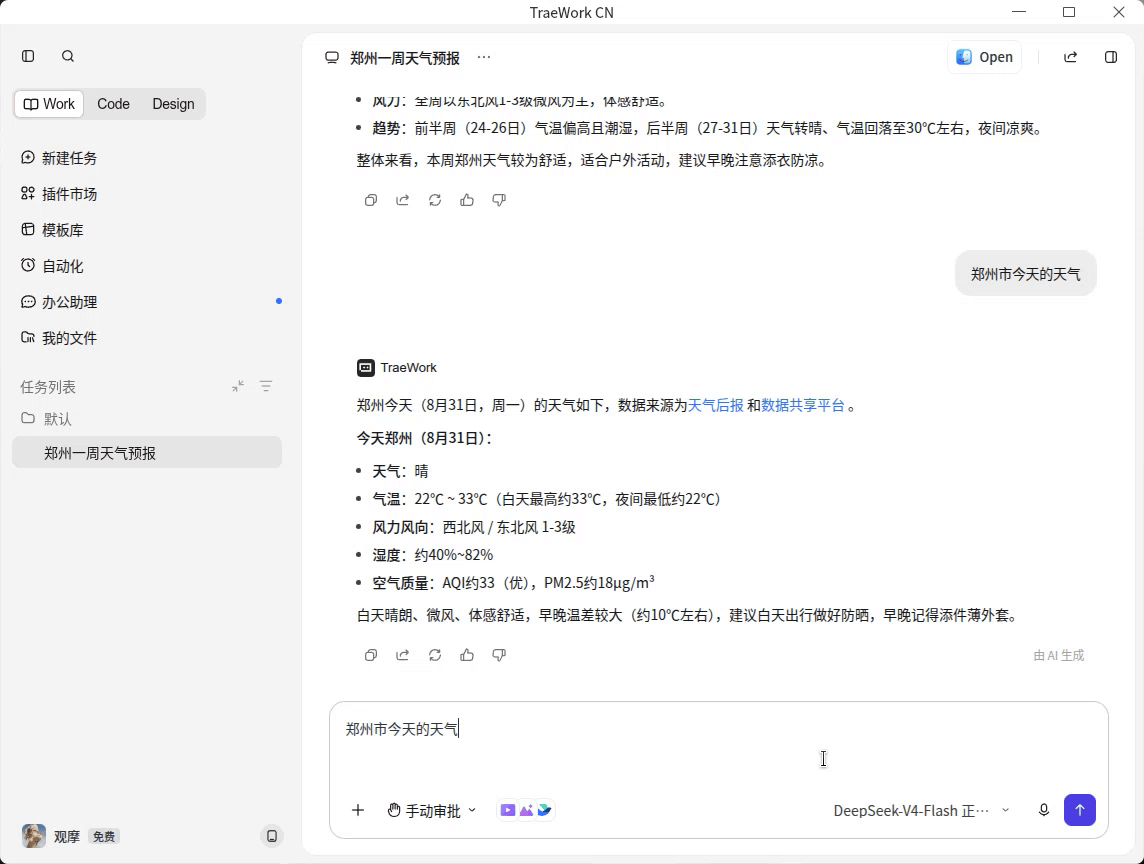Send the message with arrow button
The height and width of the screenshot is (864, 1144).
tap(1080, 810)
